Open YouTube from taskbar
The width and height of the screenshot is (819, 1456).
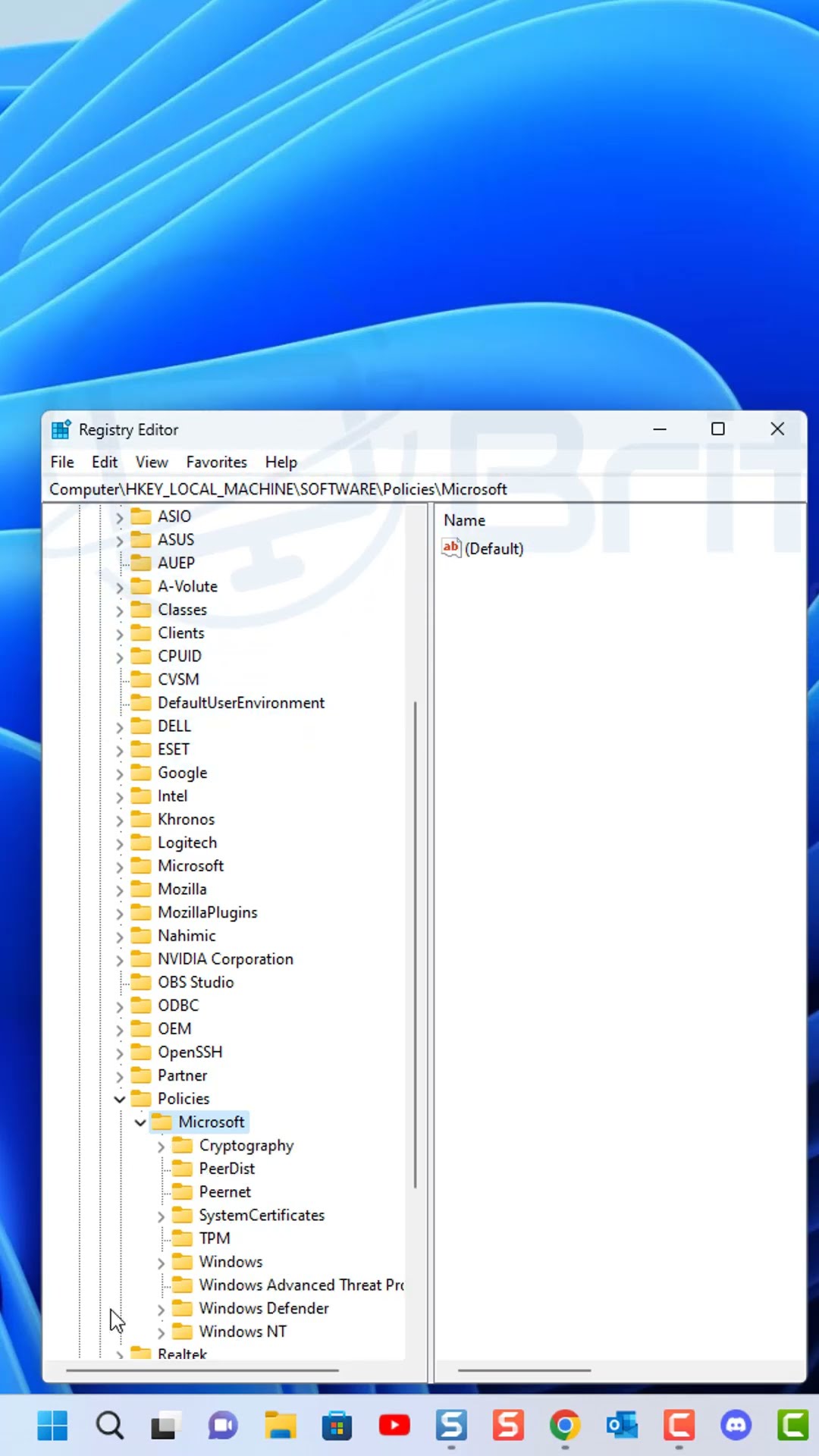pyautogui.click(x=394, y=1426)
